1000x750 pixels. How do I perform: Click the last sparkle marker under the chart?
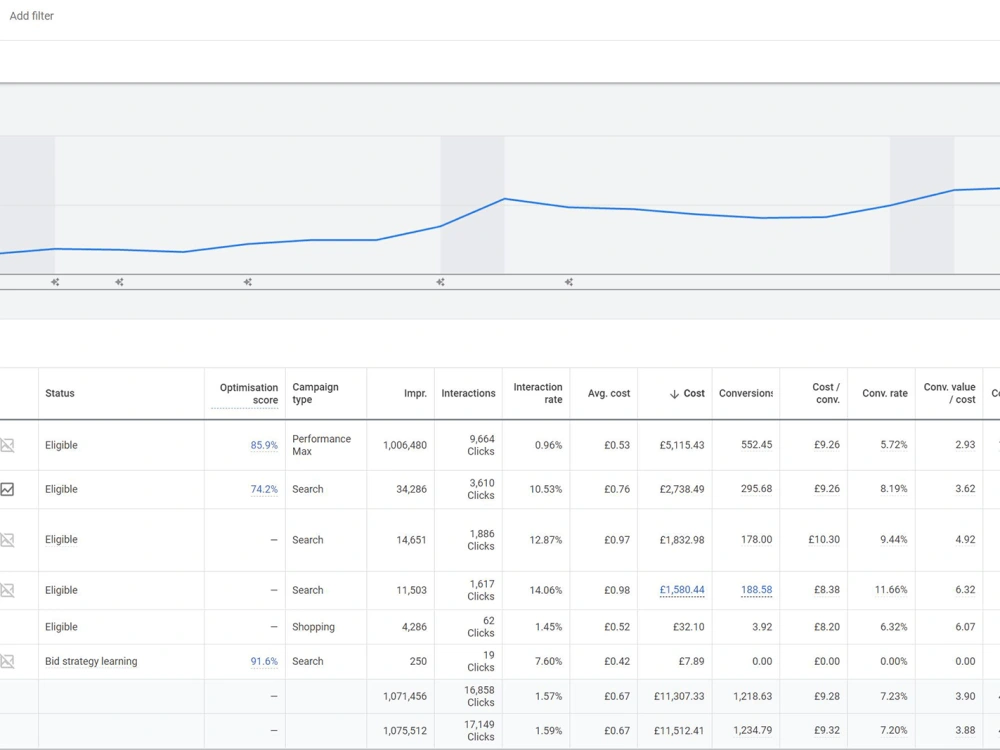(569, 282)
